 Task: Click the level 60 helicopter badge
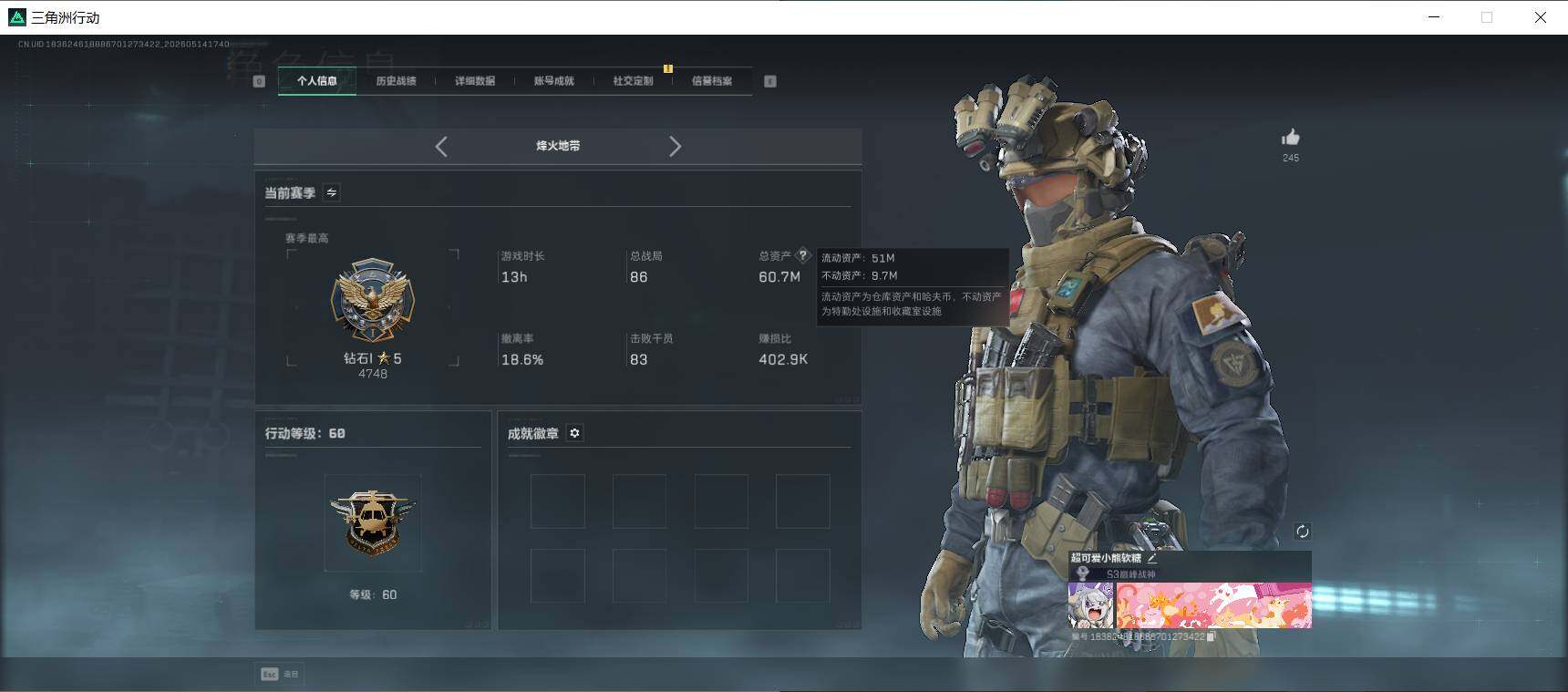point(372,522)
